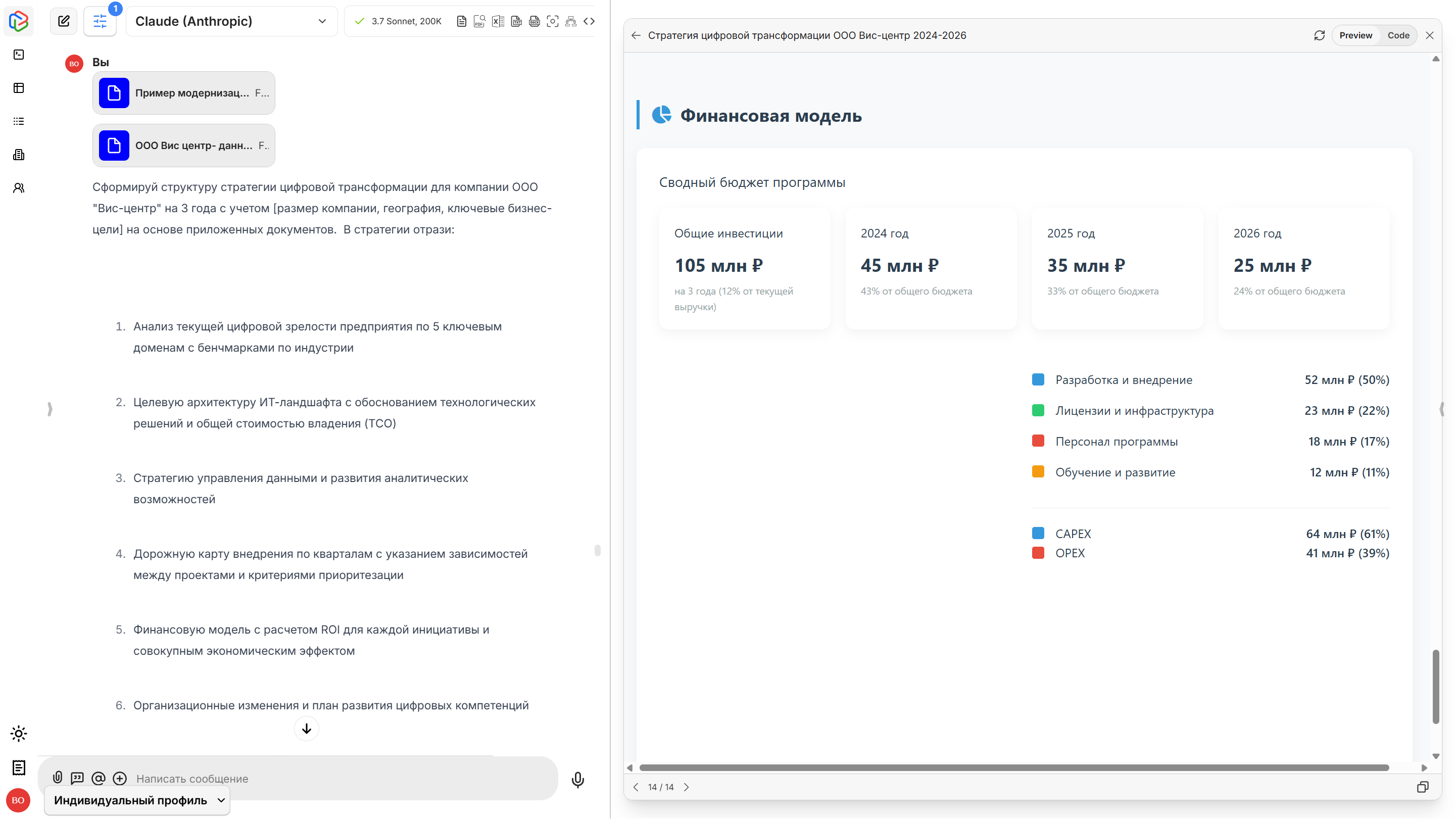The width and height of the screenshot is (1456, 819).
Task: Click the code brackets tool icon
Action: coord(589,21)
